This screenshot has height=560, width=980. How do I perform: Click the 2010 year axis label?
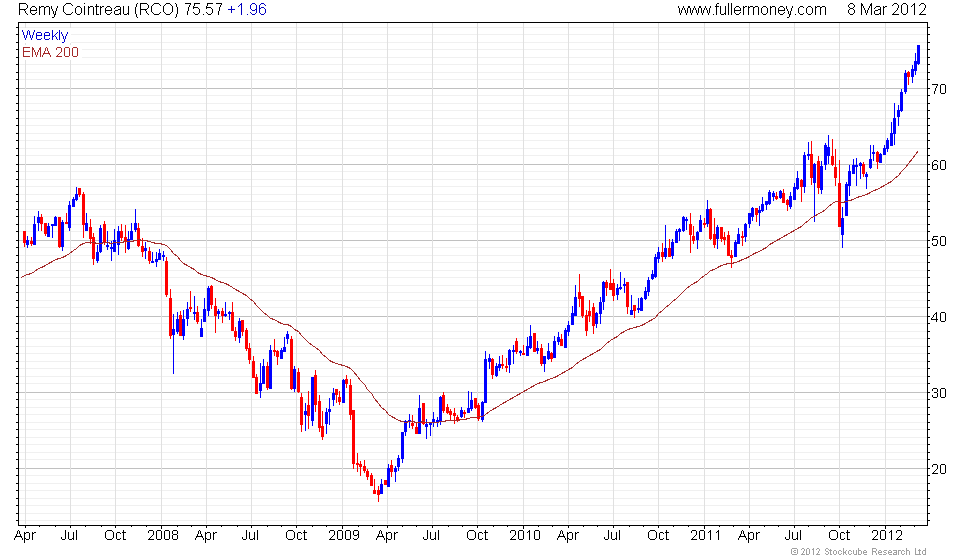point(525,536)
